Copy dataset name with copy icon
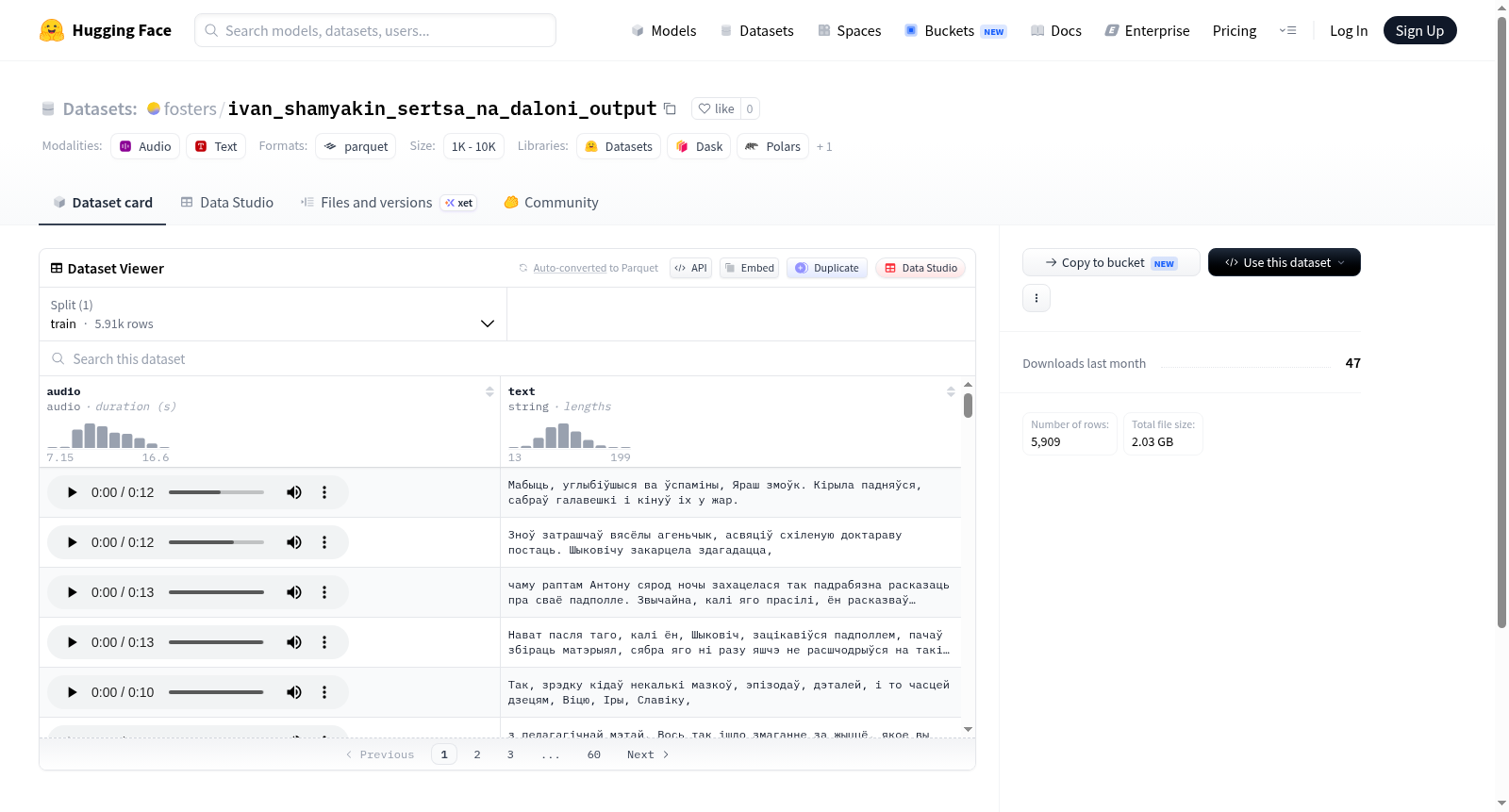This screenshot has width=1509, height=812. click(x=670, y=108)
